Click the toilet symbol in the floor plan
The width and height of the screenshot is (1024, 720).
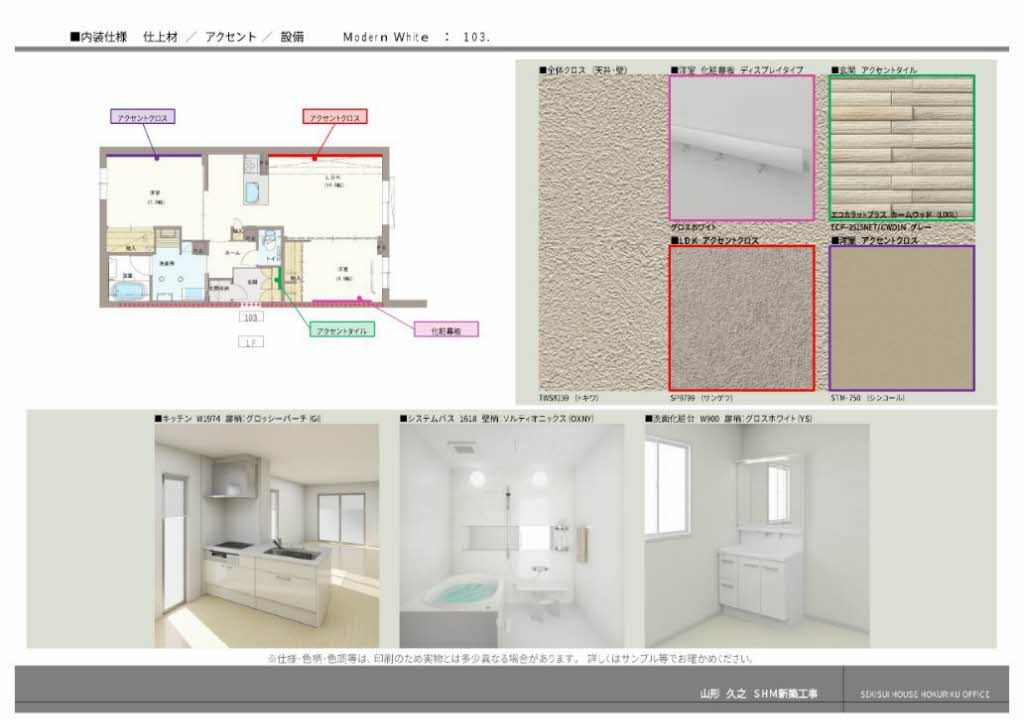pyautogui.click(x=267, y=242)
